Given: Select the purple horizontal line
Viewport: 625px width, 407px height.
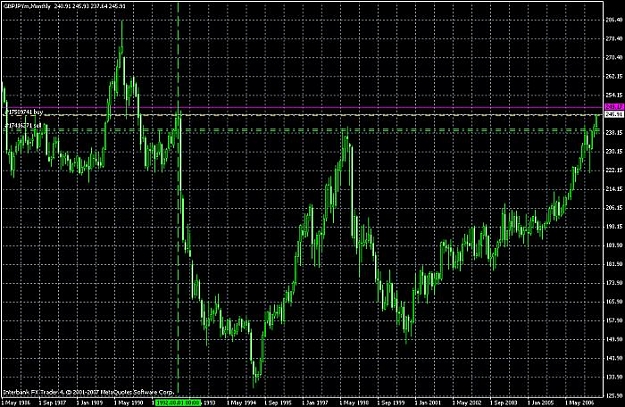Looking at the screenshot, I should pyautogui.click(x=303, y=107).
